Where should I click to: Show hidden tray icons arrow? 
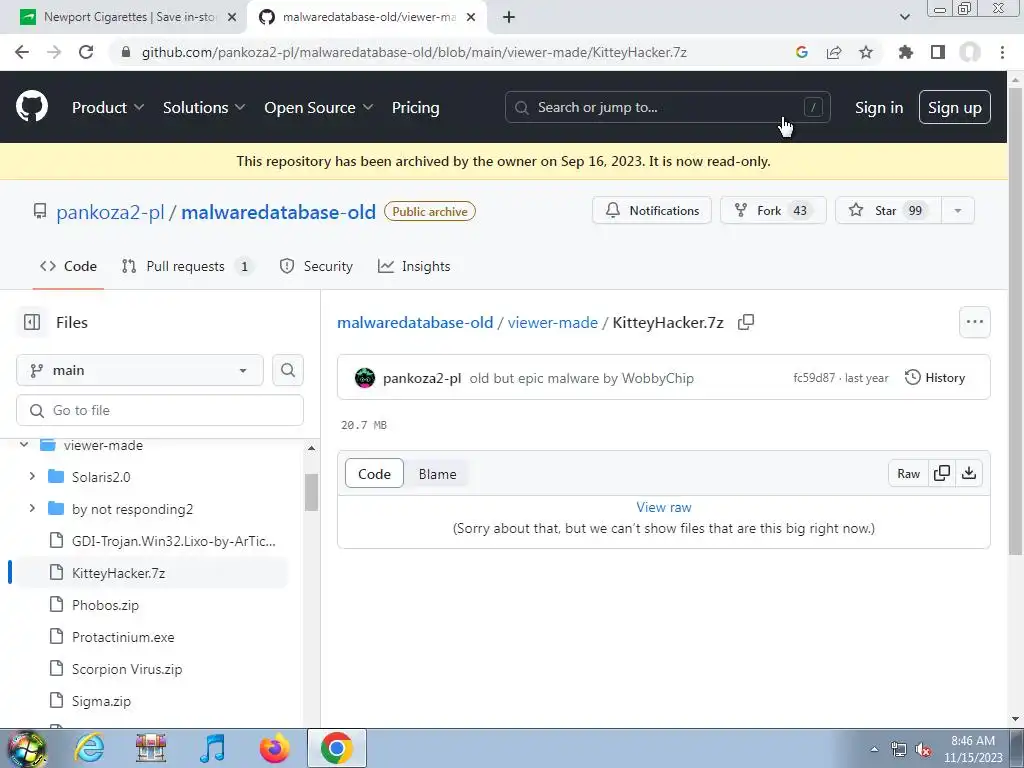(x=874, y=750)
